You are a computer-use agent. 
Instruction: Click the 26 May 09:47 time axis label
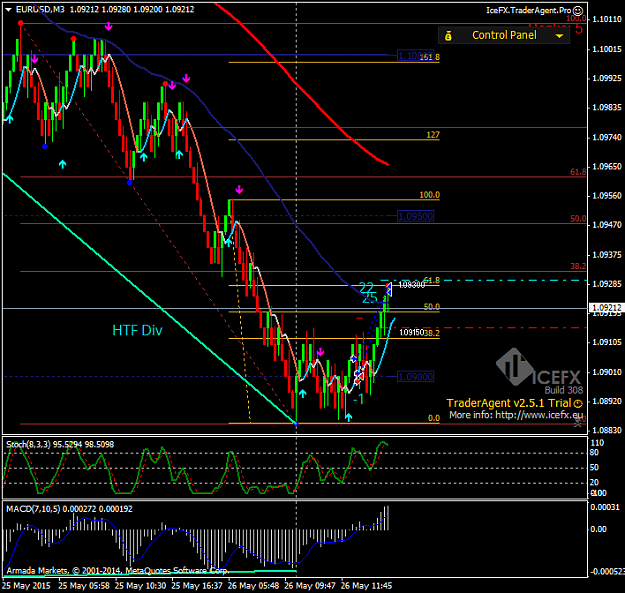click(x=310, y=586)
